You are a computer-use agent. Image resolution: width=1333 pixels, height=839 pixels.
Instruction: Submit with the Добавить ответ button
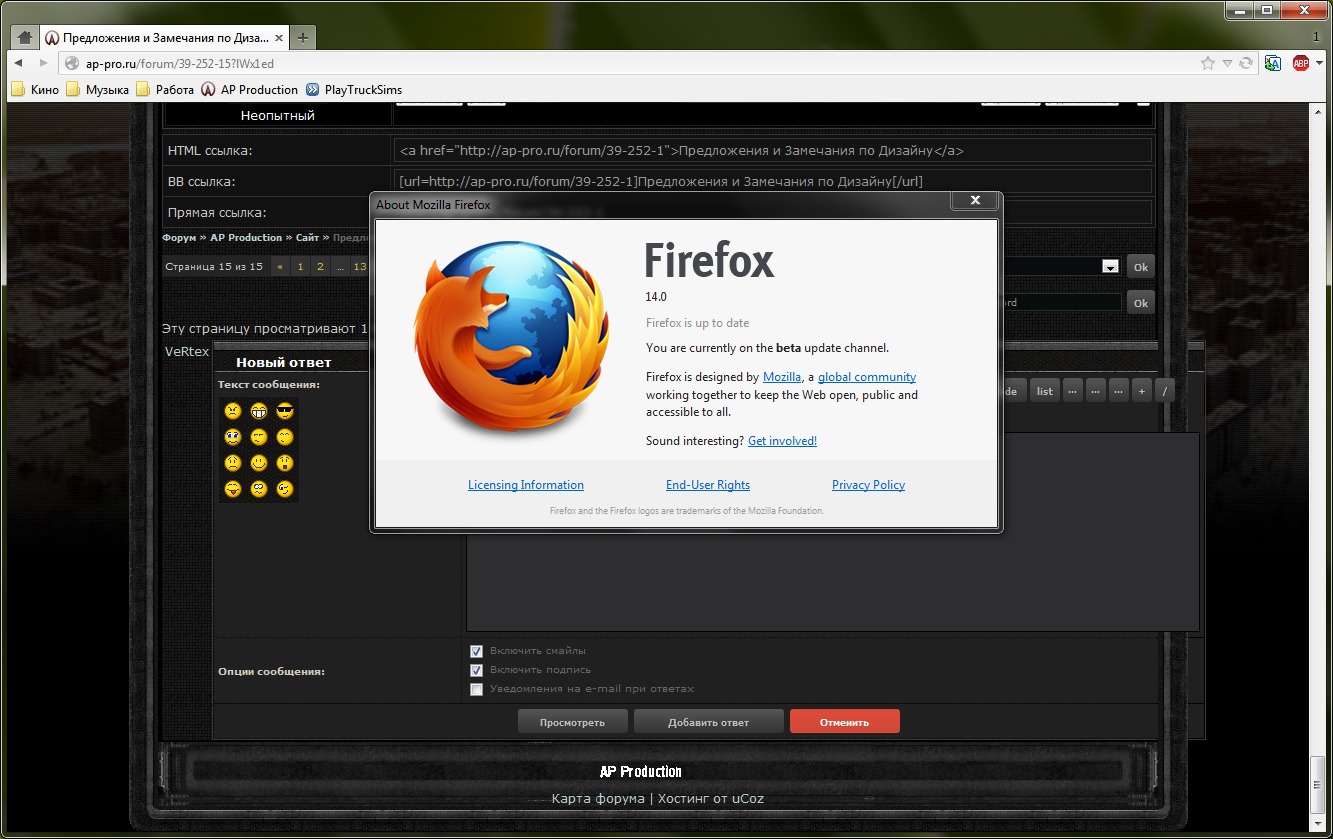pos(708,722)
